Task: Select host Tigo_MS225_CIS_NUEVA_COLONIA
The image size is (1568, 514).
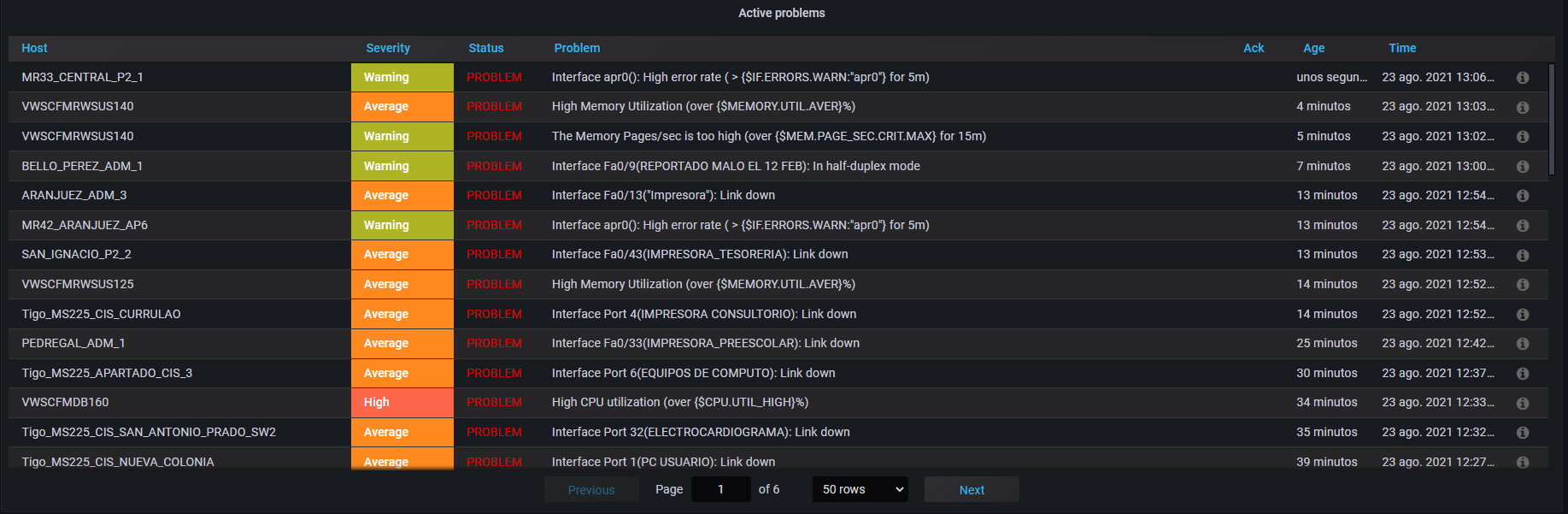Action: 118,462
